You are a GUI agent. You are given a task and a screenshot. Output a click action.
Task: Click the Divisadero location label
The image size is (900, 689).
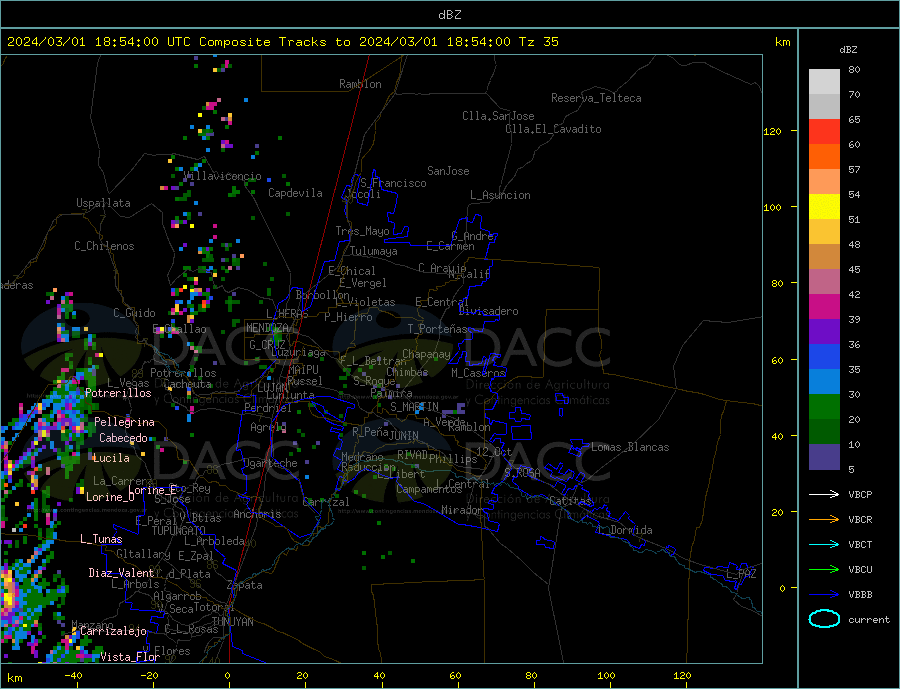click(x=488, y=311)
